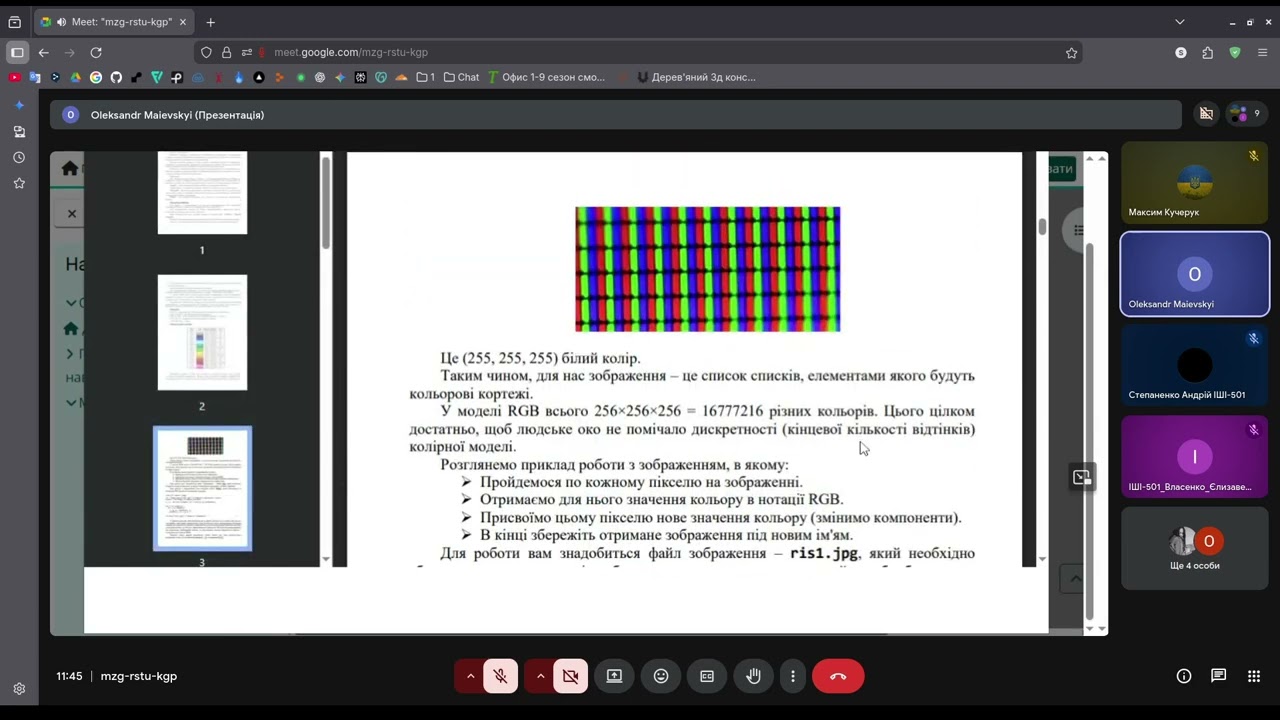
Task: Open video settings arrow beside camera
Action: (x=540, y=676)
